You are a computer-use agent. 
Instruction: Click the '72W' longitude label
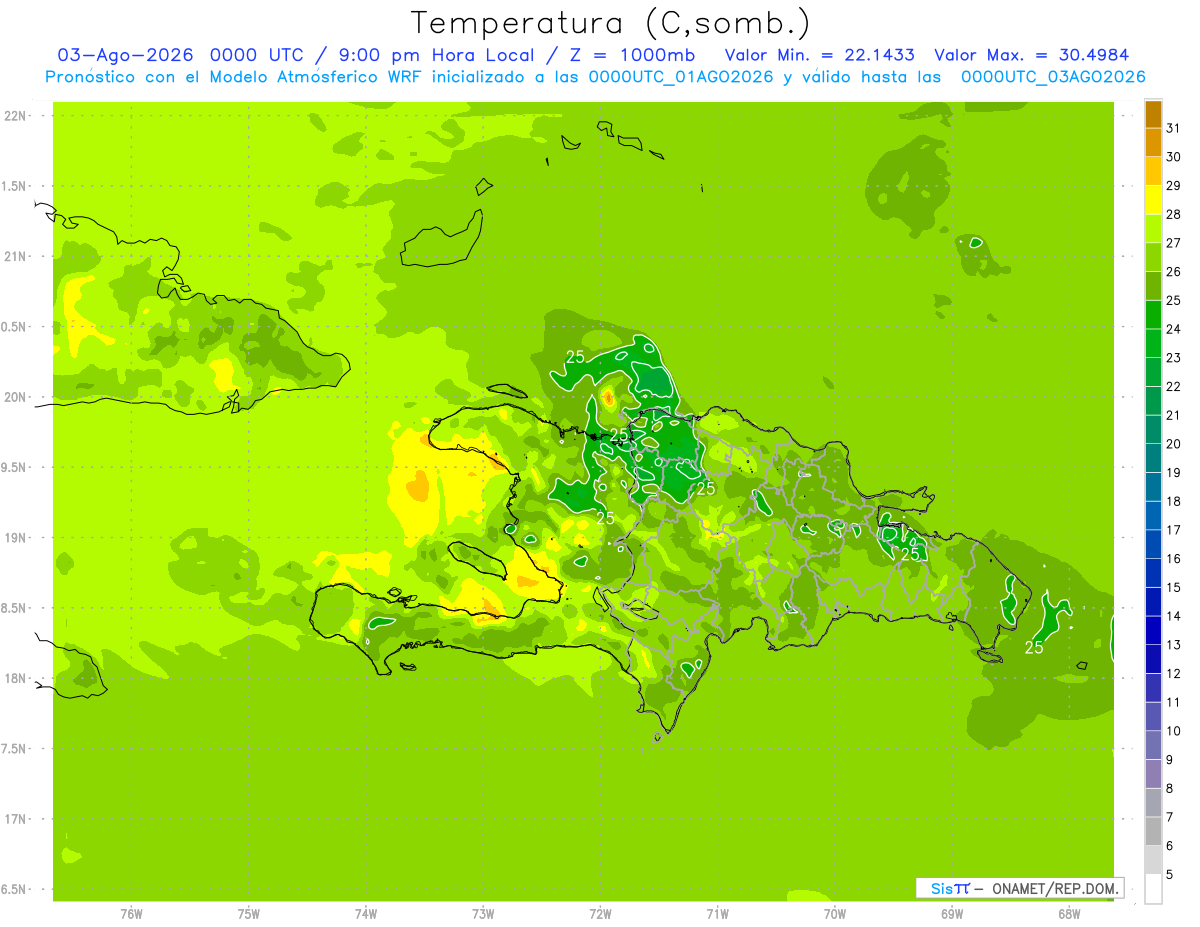click(x=600, y=915)
